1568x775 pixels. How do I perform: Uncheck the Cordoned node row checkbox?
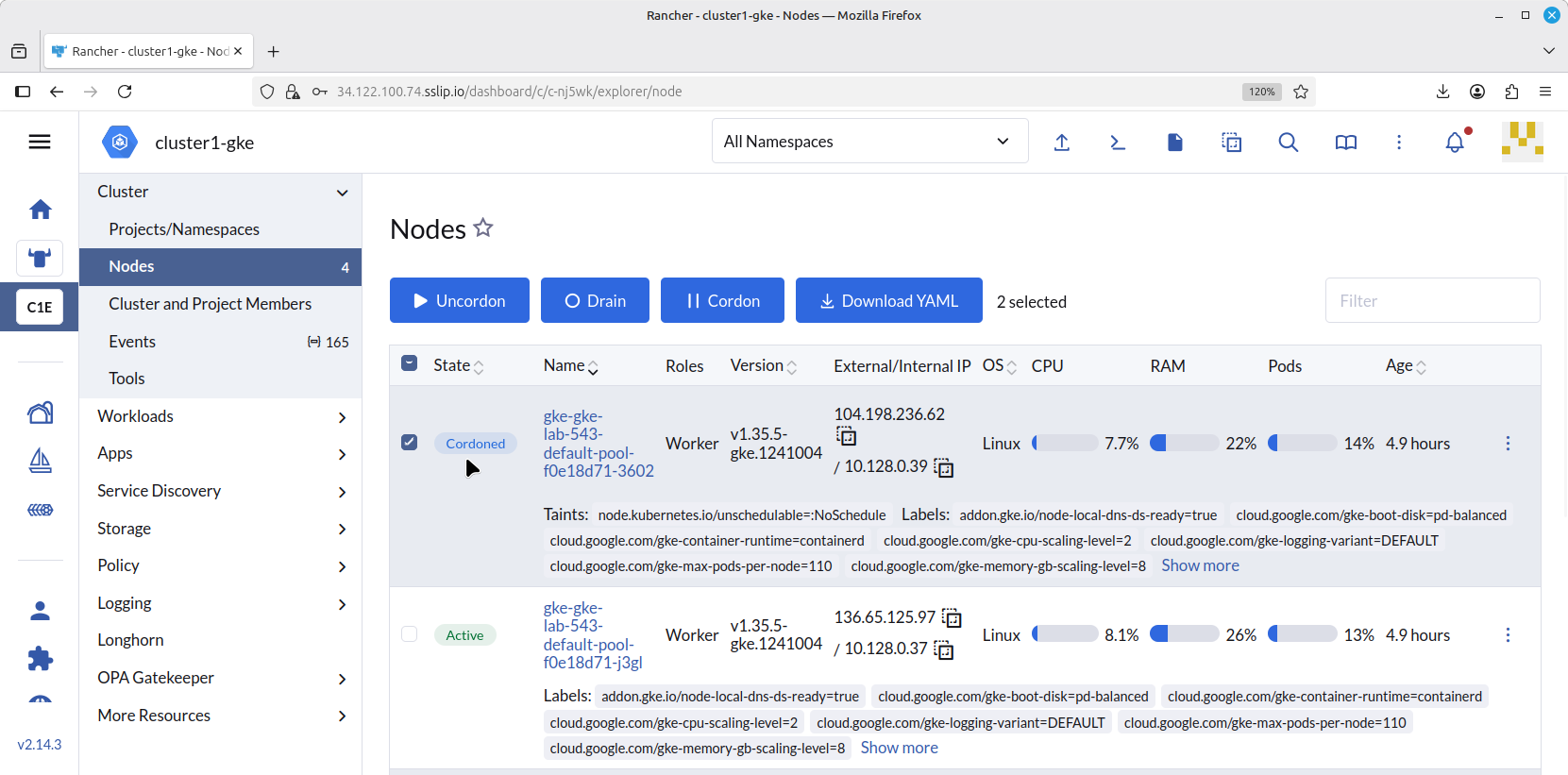409,442
